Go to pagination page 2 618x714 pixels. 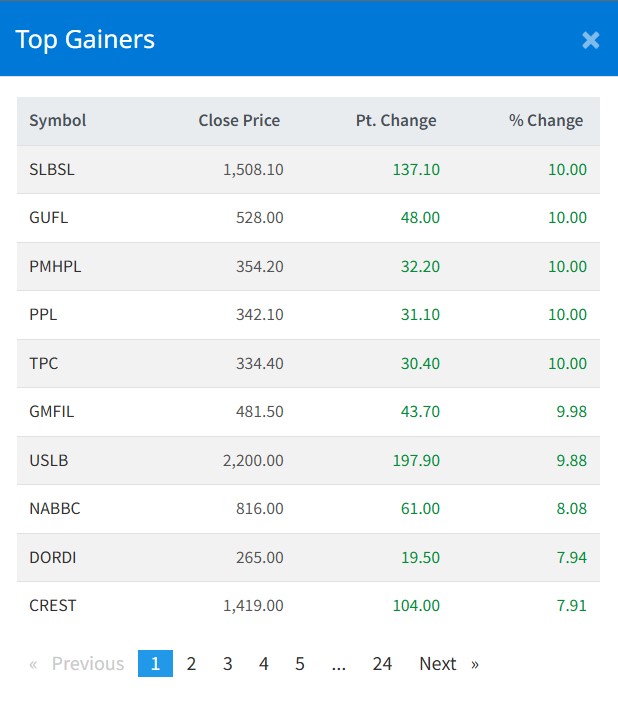[x=191, y=664]
